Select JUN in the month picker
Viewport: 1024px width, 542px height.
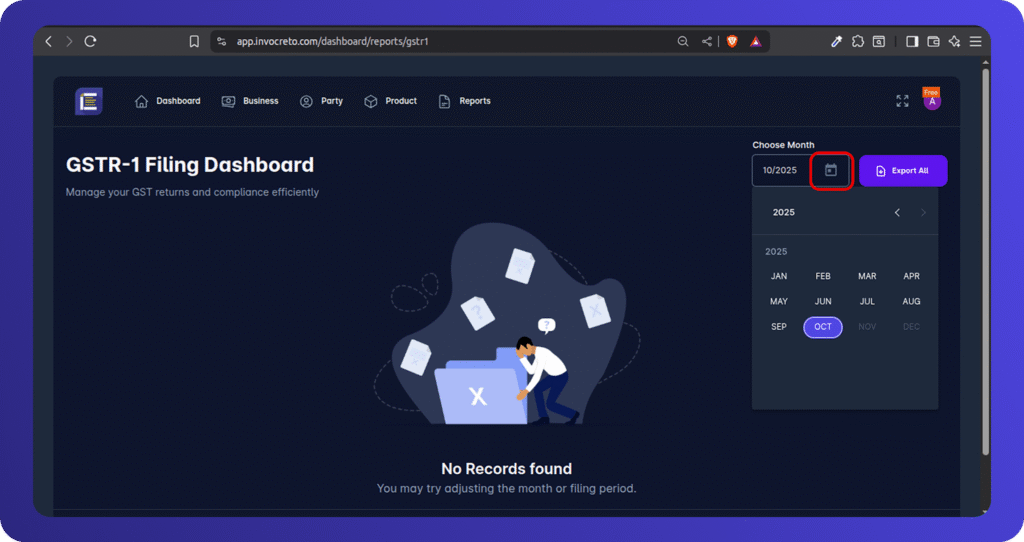[x=823, y=302]
